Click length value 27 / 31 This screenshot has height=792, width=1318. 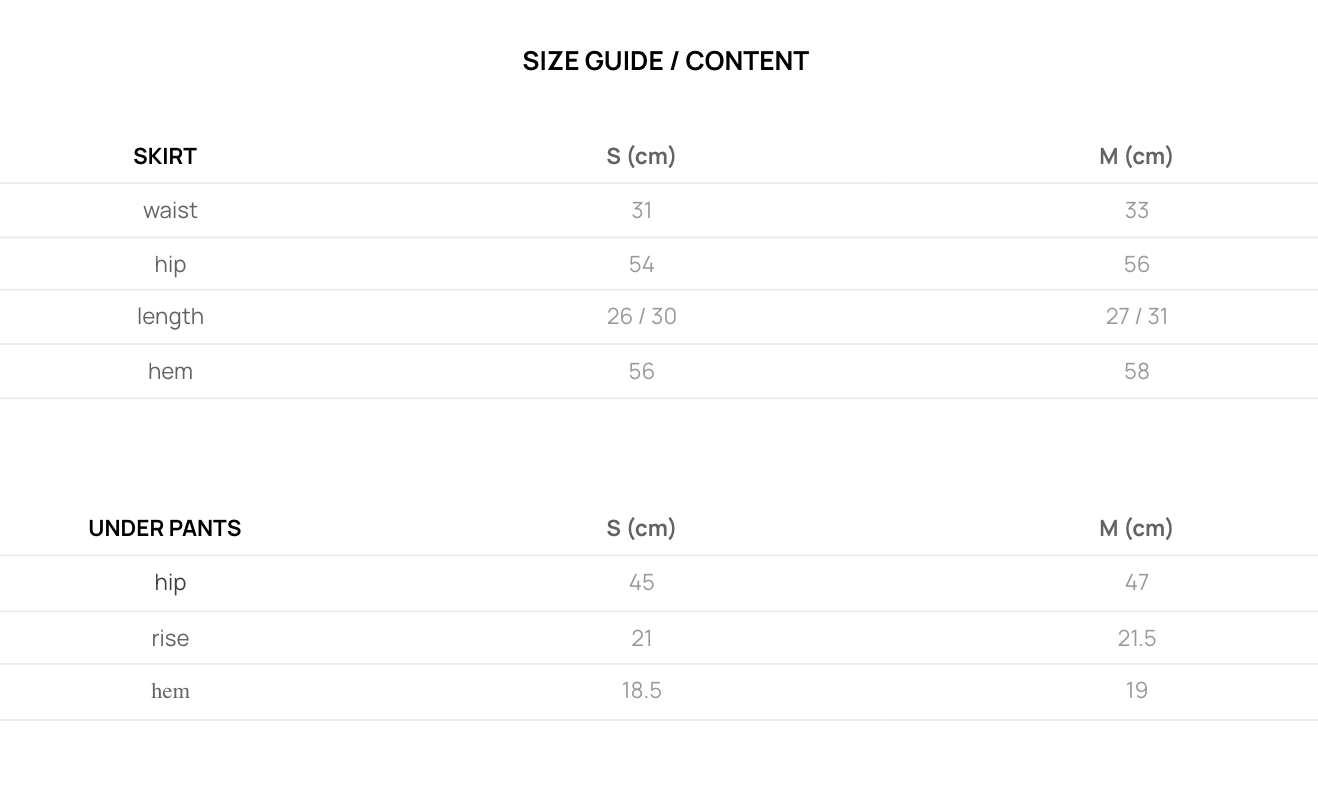click(x=1136, y=316)
